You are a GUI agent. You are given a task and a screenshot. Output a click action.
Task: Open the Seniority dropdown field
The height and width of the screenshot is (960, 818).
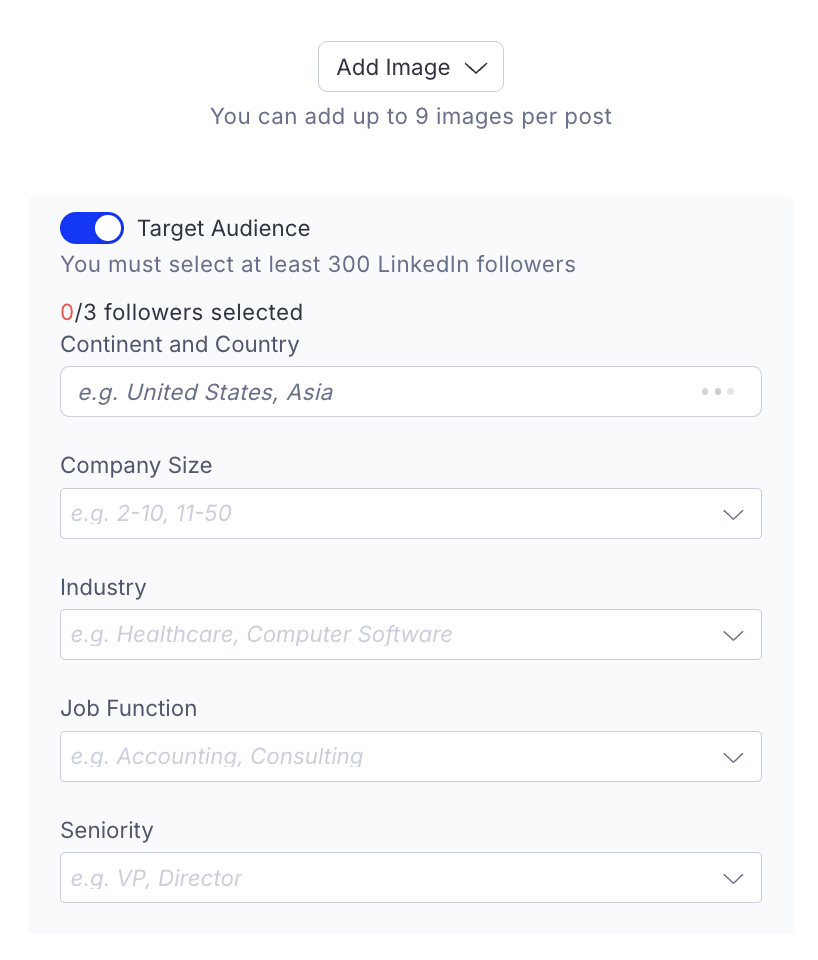pos(390,878)
